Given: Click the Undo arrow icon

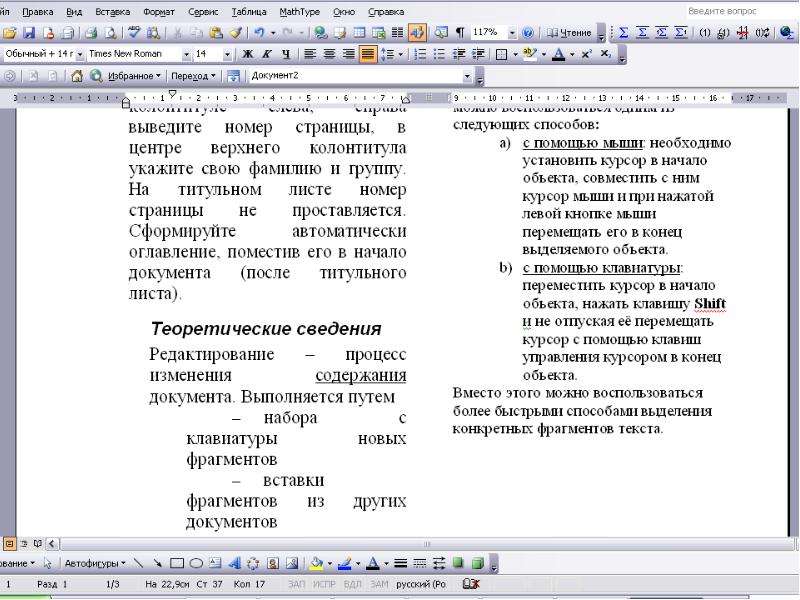Looking at the screenshot, I should tap(259, 33).
